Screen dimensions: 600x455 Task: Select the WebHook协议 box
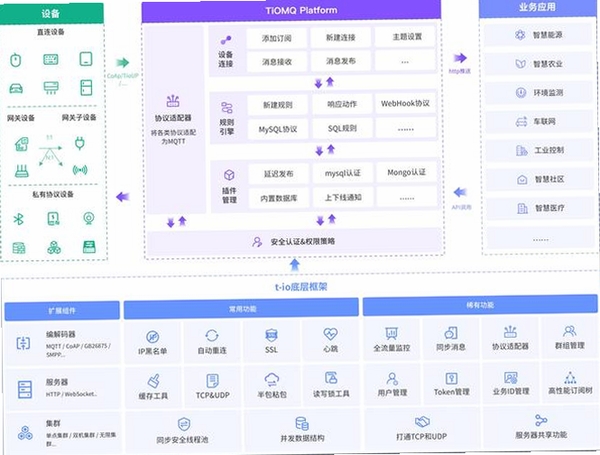pos(406,104)
